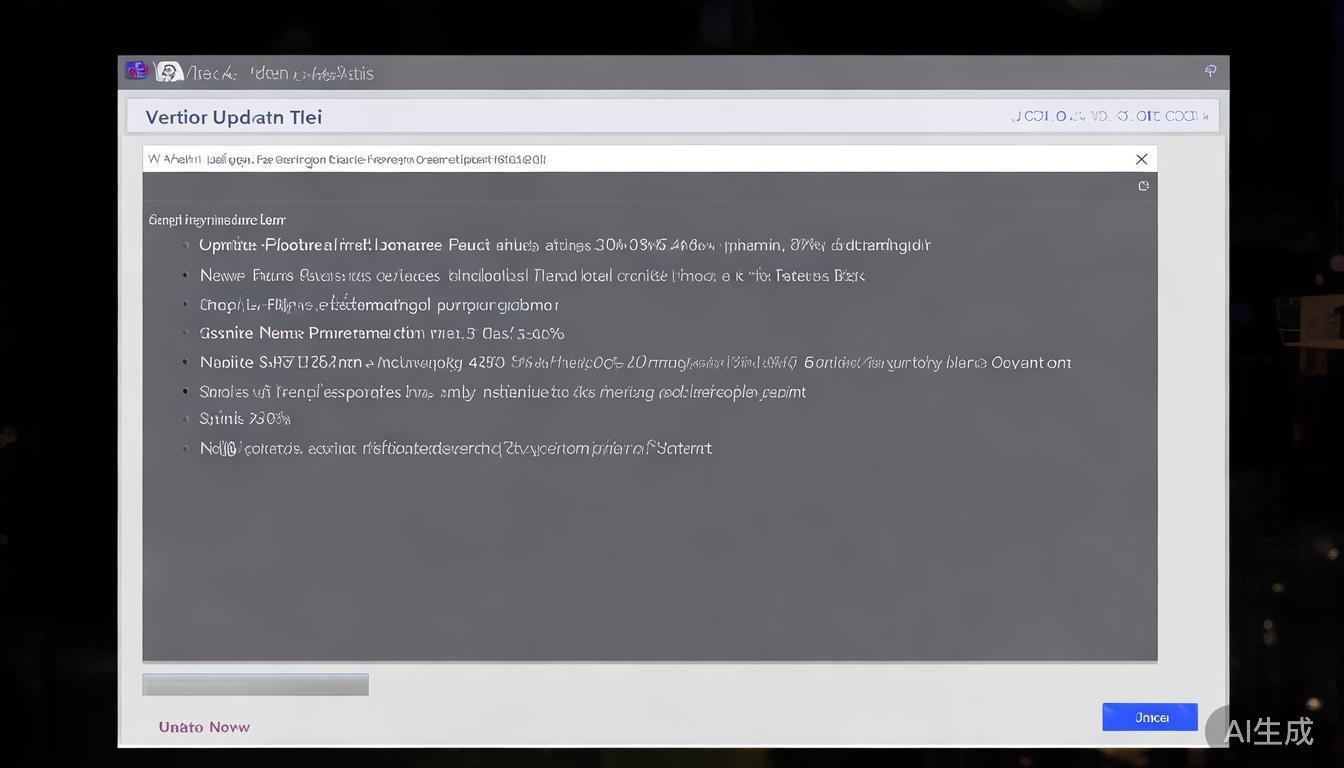1344x768 pixels.
Task: Click the purple app icon in title bar
Action: coord(136,71)
